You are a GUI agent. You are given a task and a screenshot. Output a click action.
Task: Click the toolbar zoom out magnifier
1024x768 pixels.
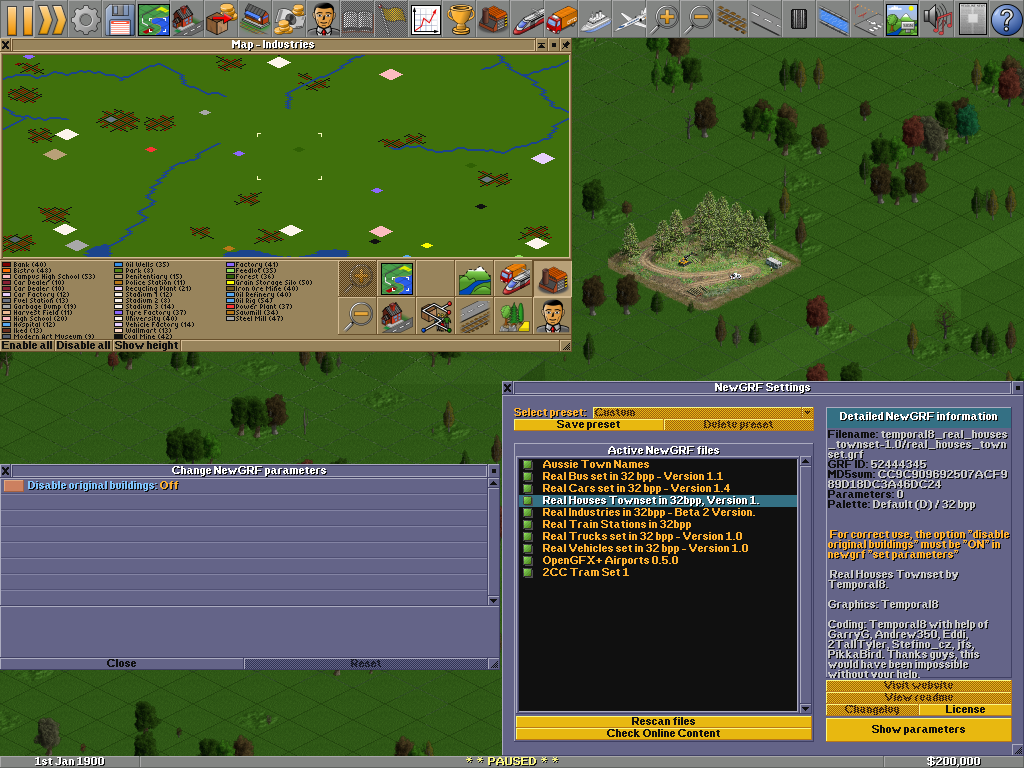tap(698, 18)
